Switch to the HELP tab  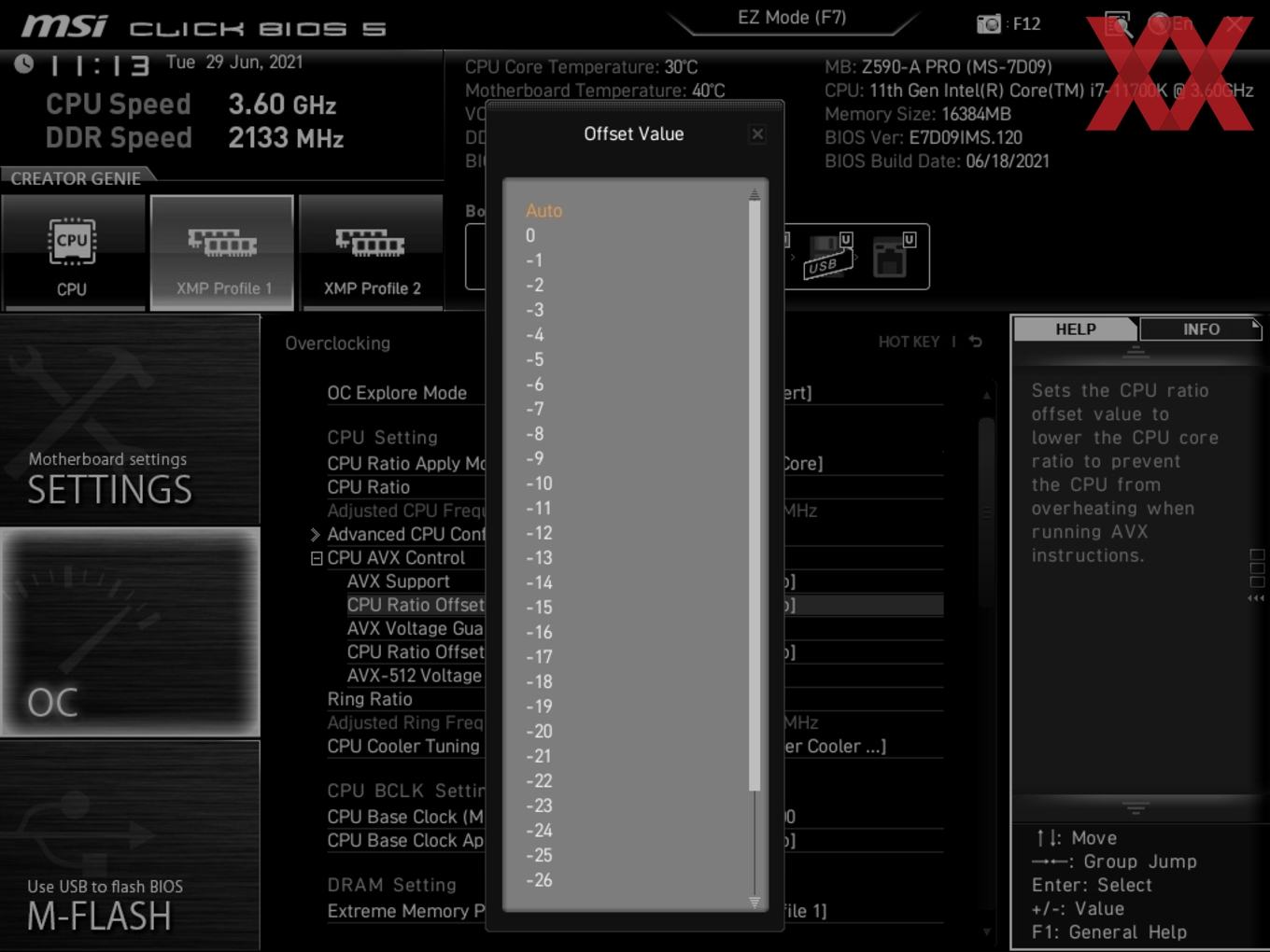(x=1075, y=329)
